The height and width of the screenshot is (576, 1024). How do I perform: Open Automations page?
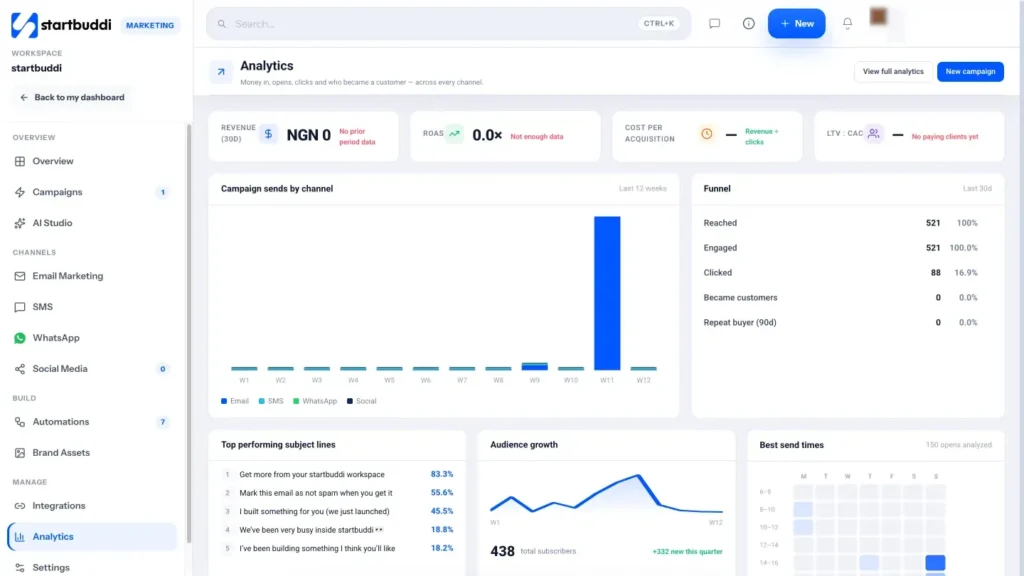pyautogui.click(x=92, y=421)
